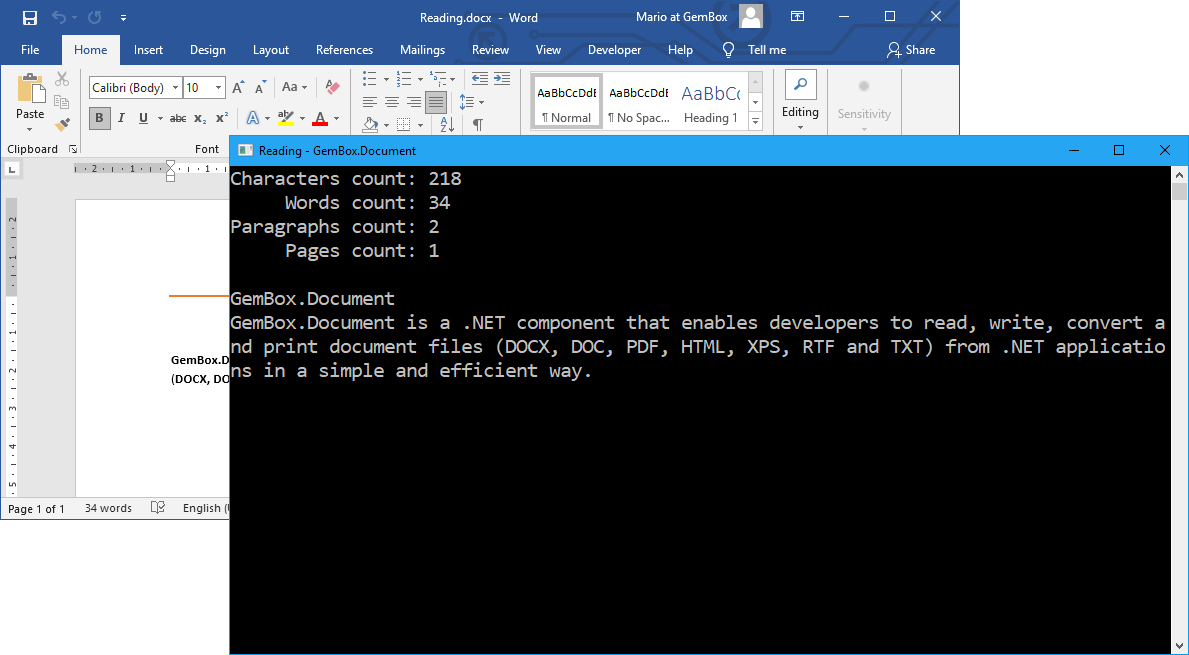The image size is (1189, 655).
Task: Toggle underline on selected text
Action: point(142,118)
